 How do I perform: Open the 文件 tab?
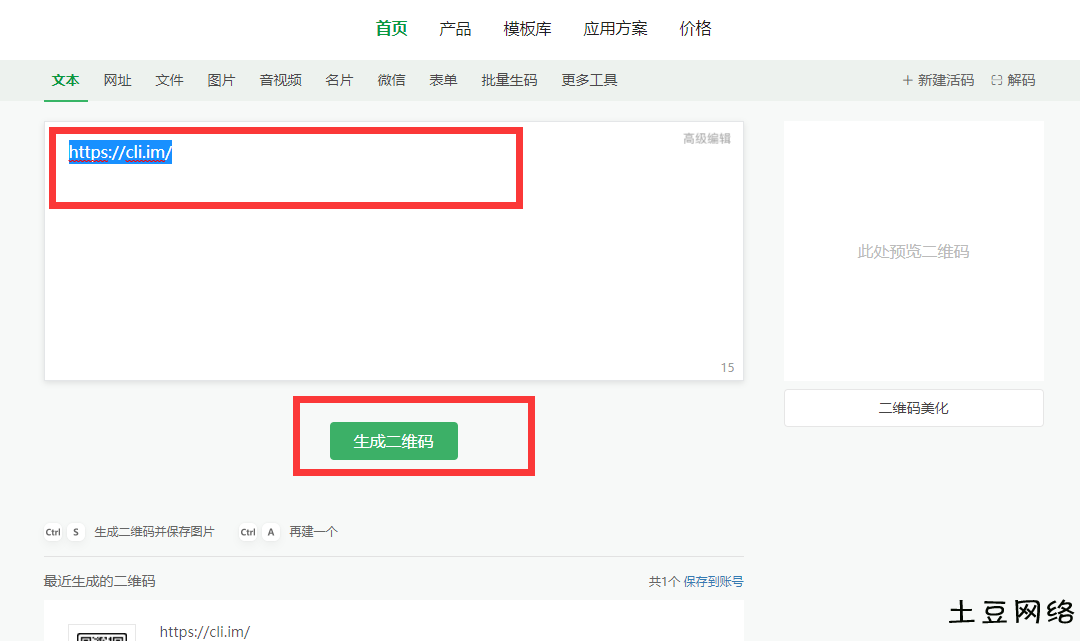(169, 80)
